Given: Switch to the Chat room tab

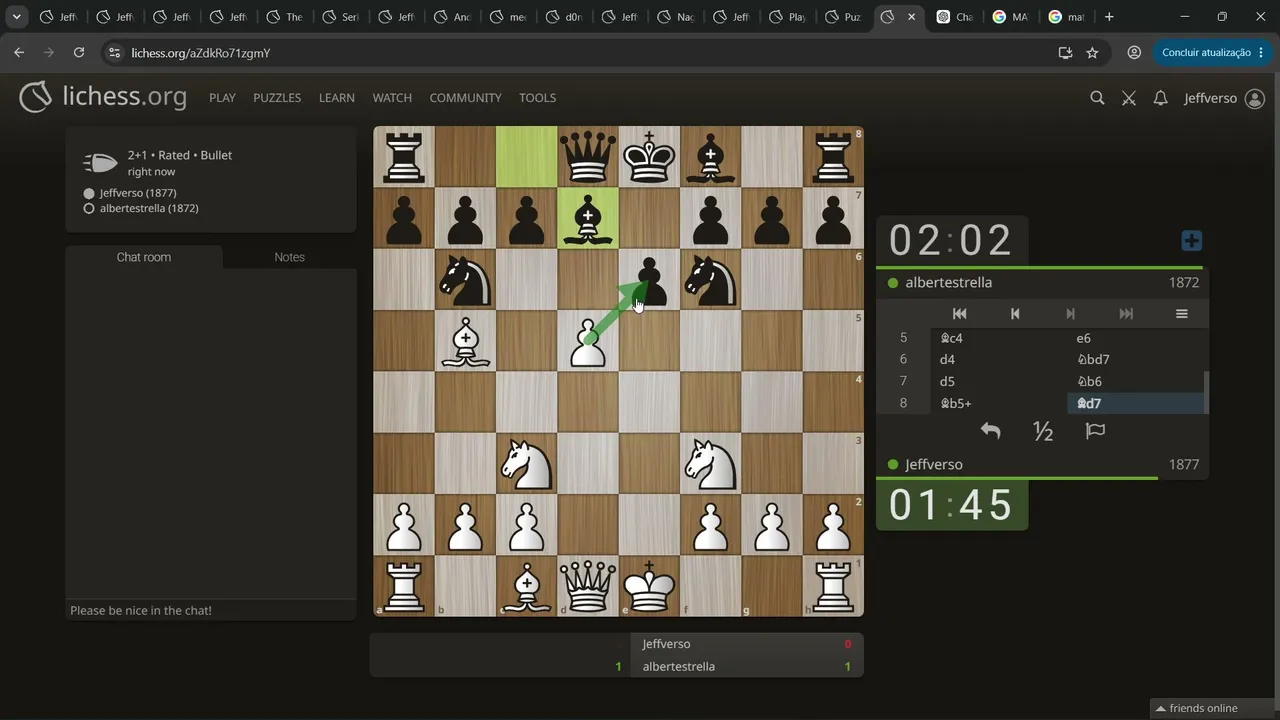Looking at the screenshot, I should 144,257.
